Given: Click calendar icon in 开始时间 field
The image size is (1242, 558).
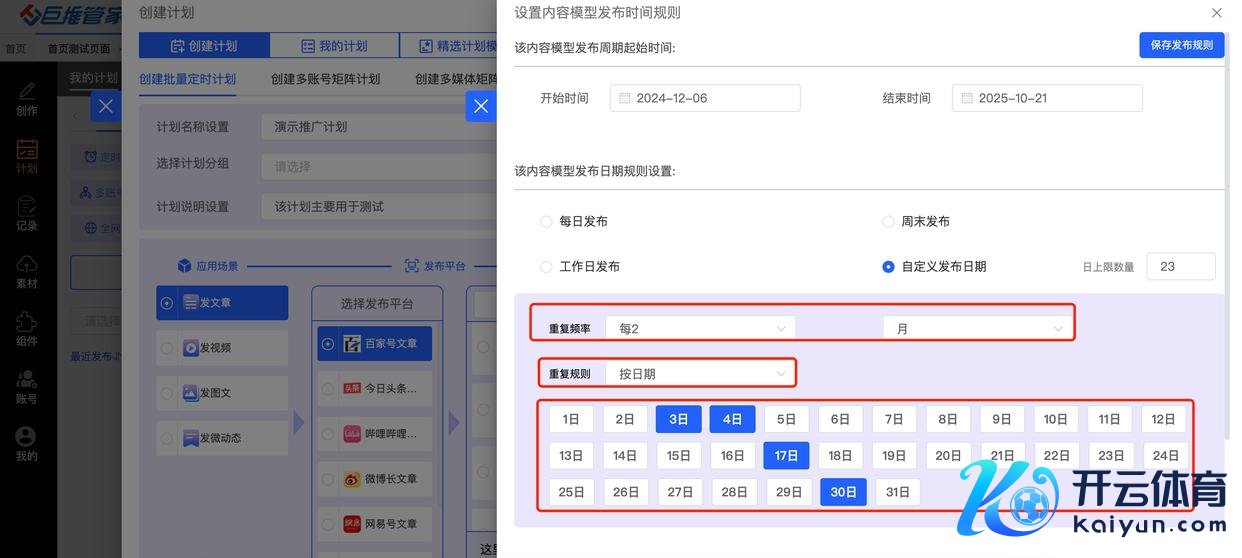Looking at the screenshot, I should pyautogui.click(x=625, y=98).
